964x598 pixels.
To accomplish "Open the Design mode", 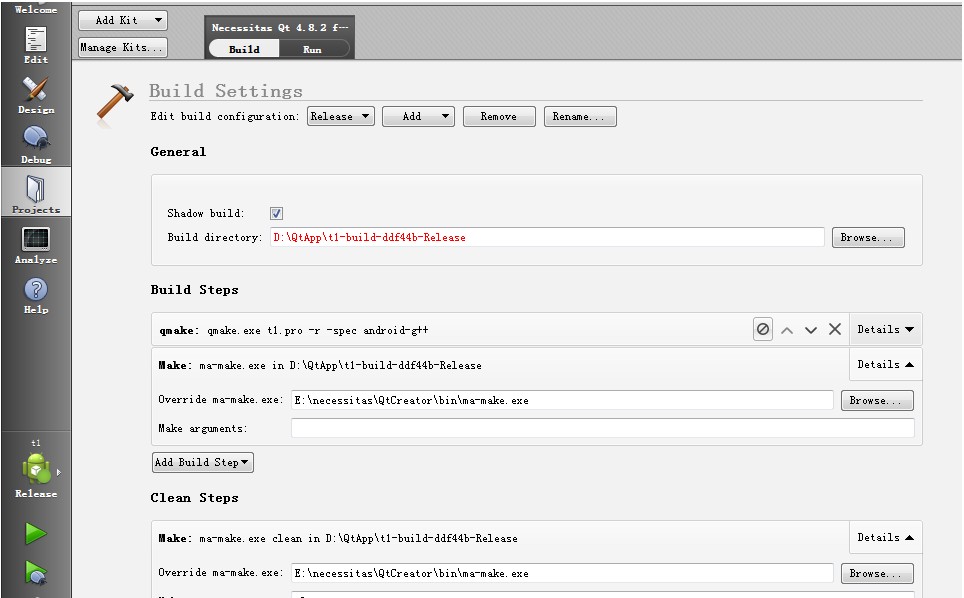I will [x=36, y=95].
